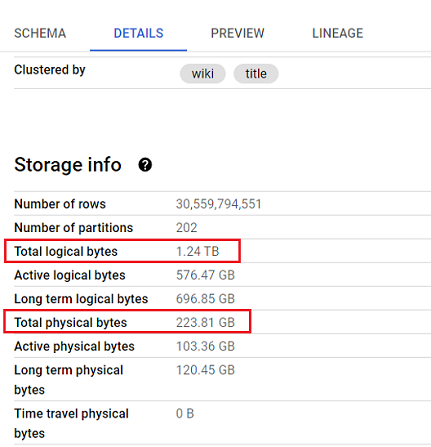Open the LINEAGE tab

point(337,33)
